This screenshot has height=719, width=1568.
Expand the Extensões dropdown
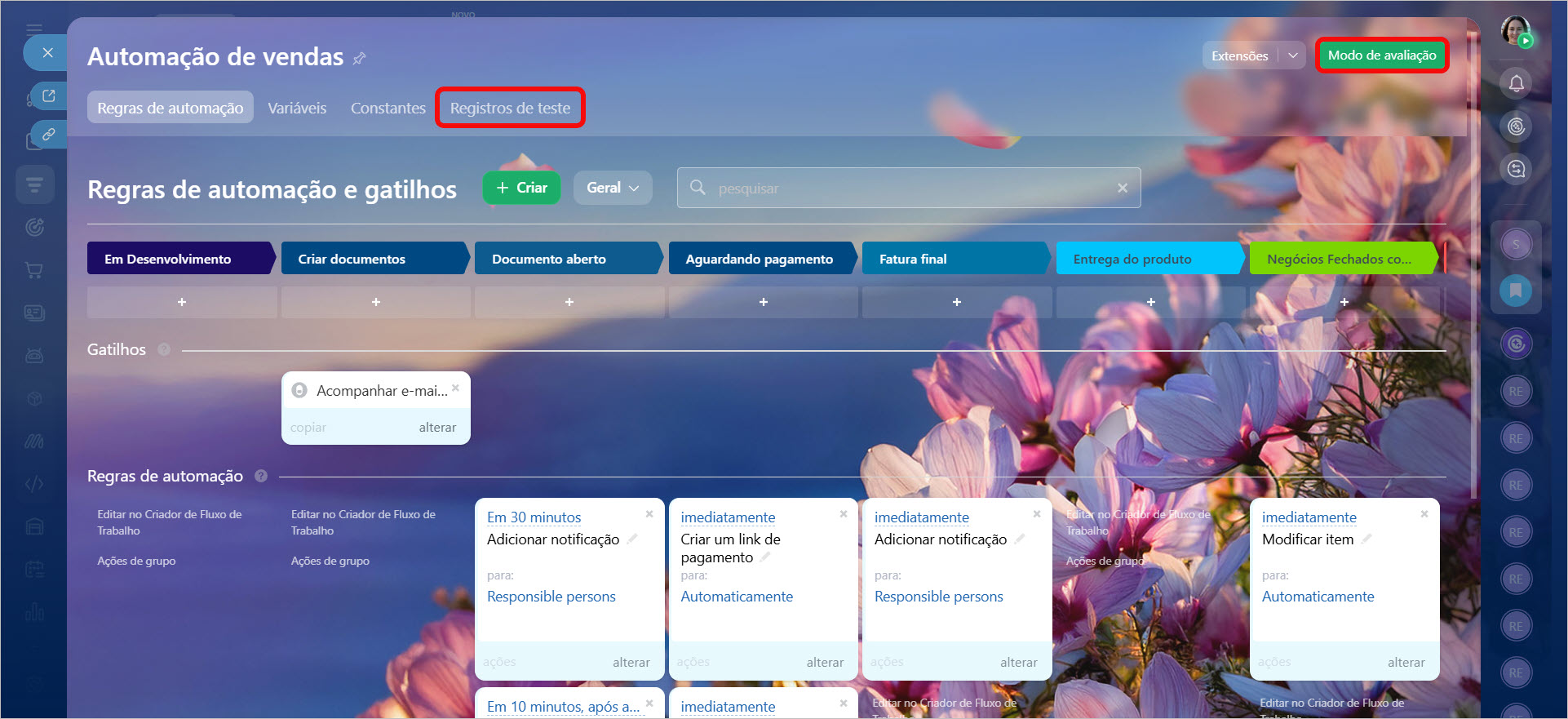coord(1293,55)
